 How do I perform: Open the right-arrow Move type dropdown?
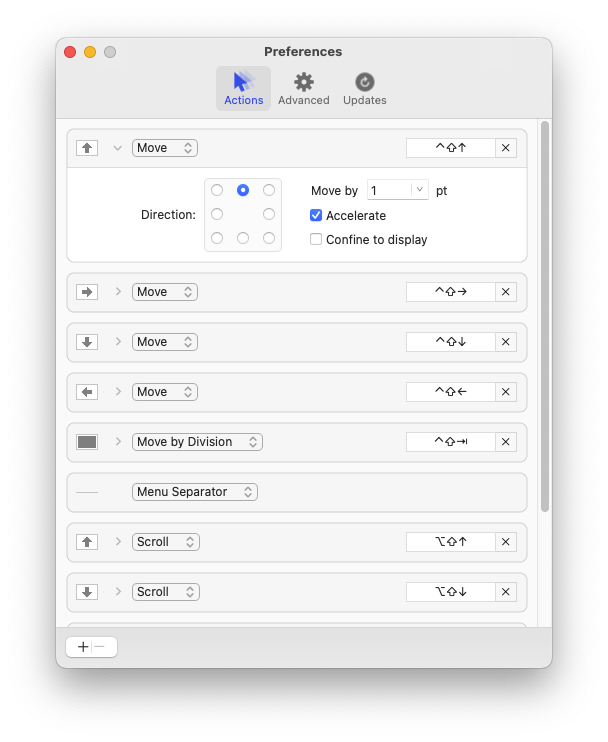pyautogui.click(x=165, y=292)
